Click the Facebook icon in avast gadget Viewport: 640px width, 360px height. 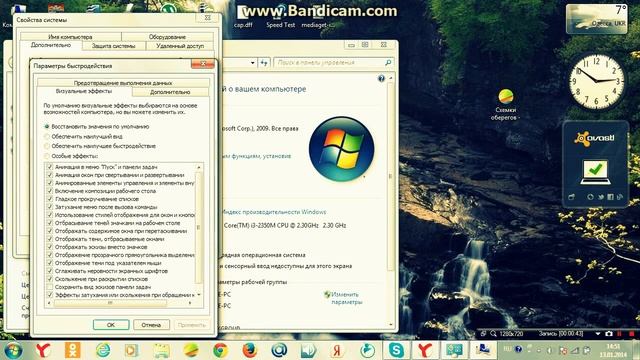coord(611,197)
